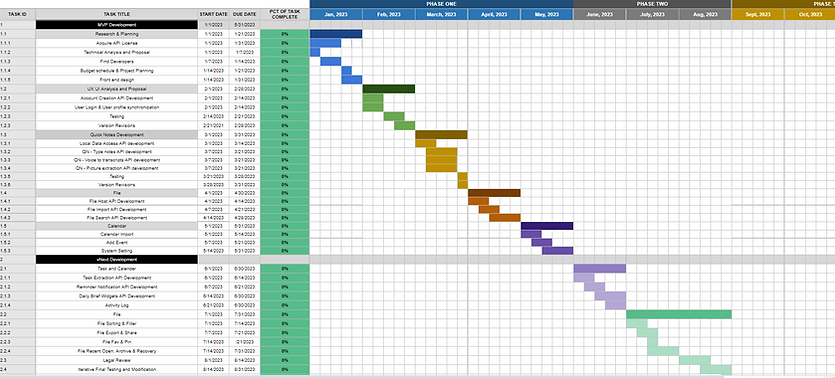Screen dimensions: 835x378
Task: Click QN - Picture extraction API development
Action: click(x=117, y=168)
